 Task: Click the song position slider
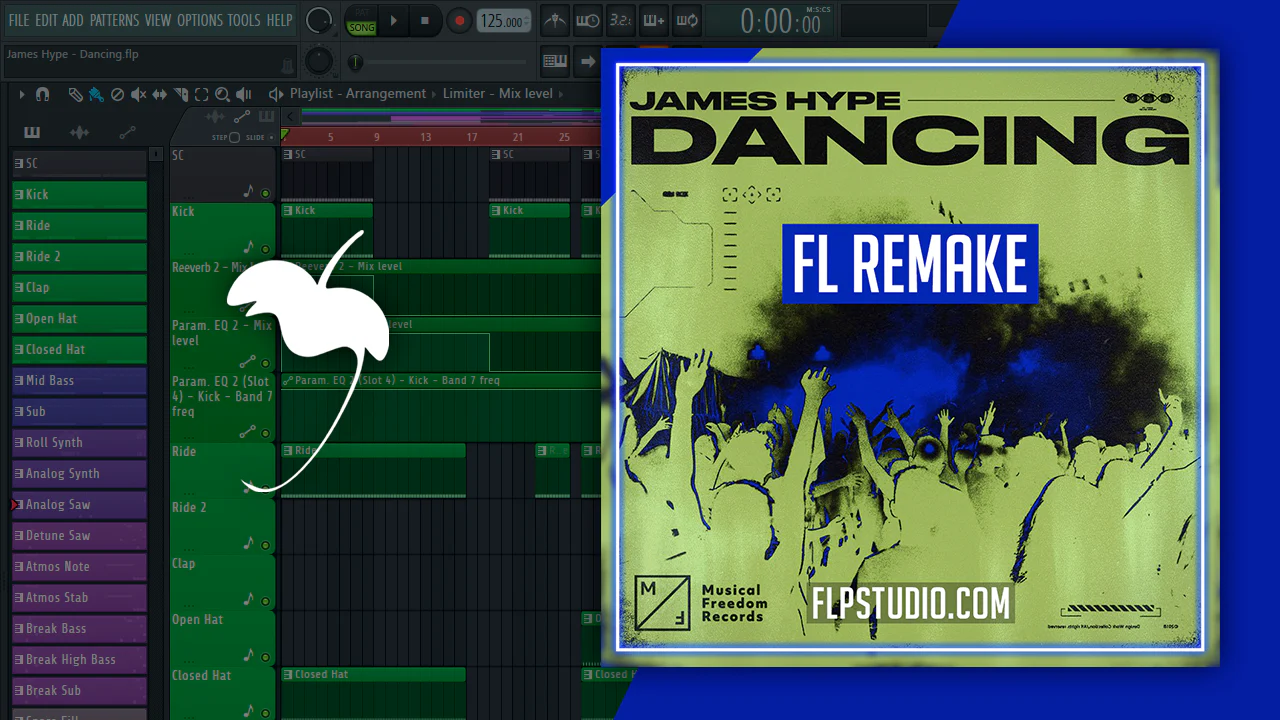tap(440, 62)
